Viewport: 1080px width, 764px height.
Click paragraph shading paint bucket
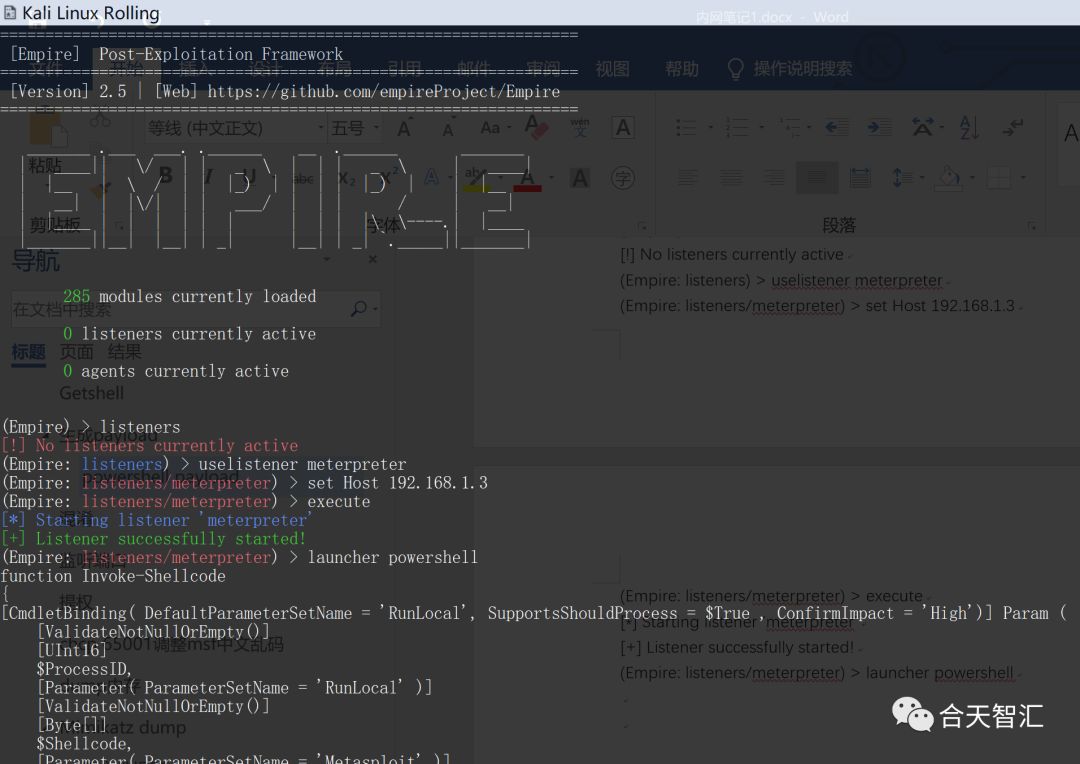949,178
